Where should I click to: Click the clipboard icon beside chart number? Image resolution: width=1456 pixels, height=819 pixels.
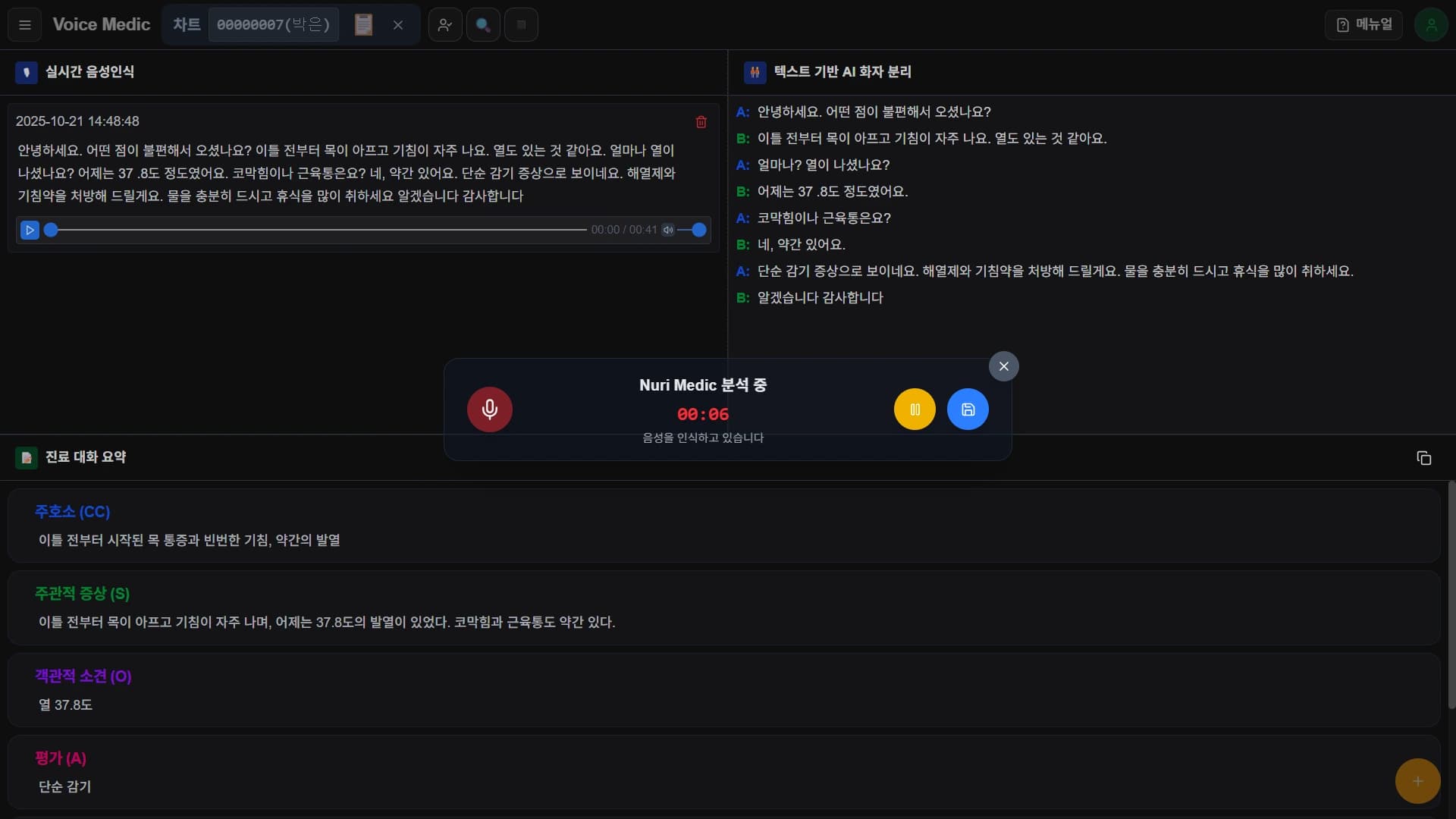(364, 25)
